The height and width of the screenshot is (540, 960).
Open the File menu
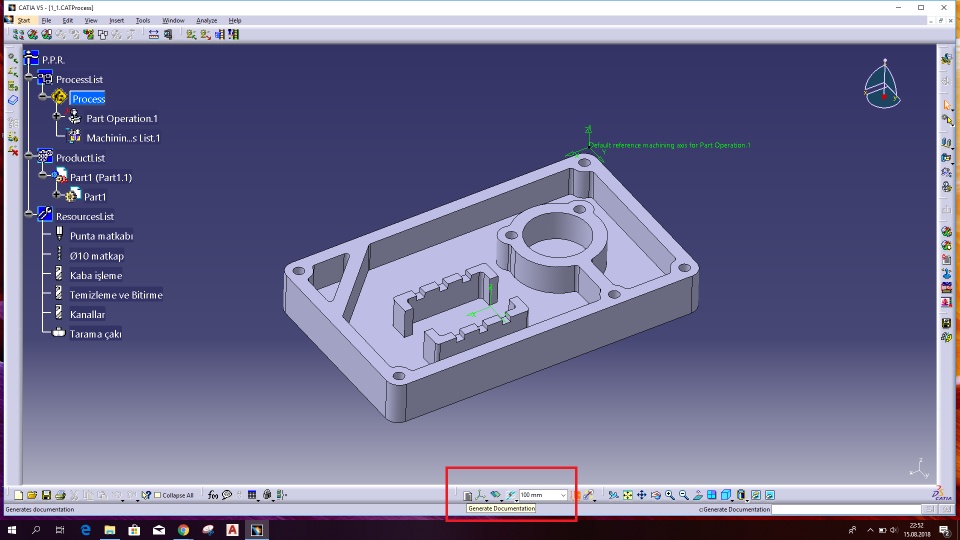pos(46,20)
